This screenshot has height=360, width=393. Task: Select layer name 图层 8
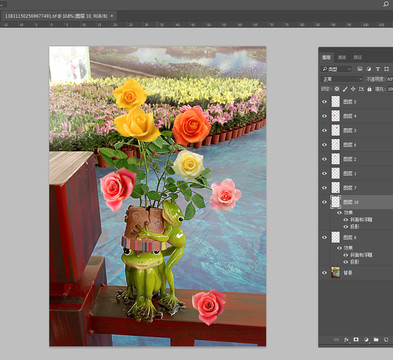350,237
